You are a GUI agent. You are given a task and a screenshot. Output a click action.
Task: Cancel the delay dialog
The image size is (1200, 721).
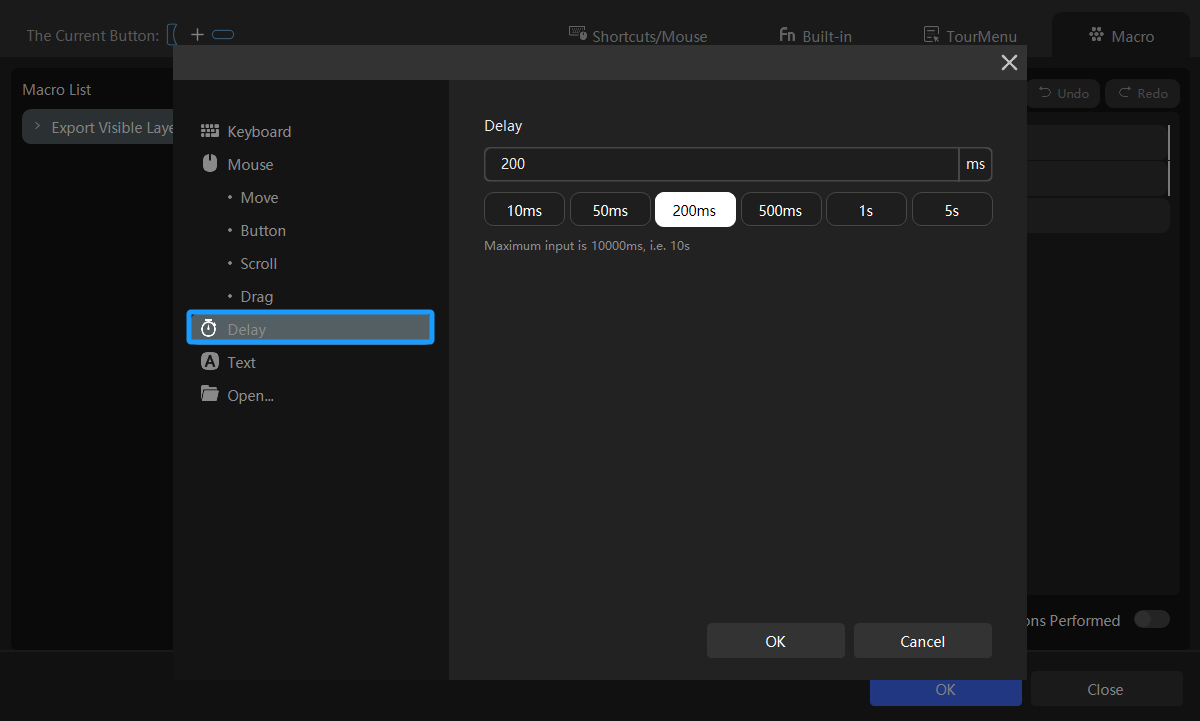pyautogui.click(x=923, y=641)
